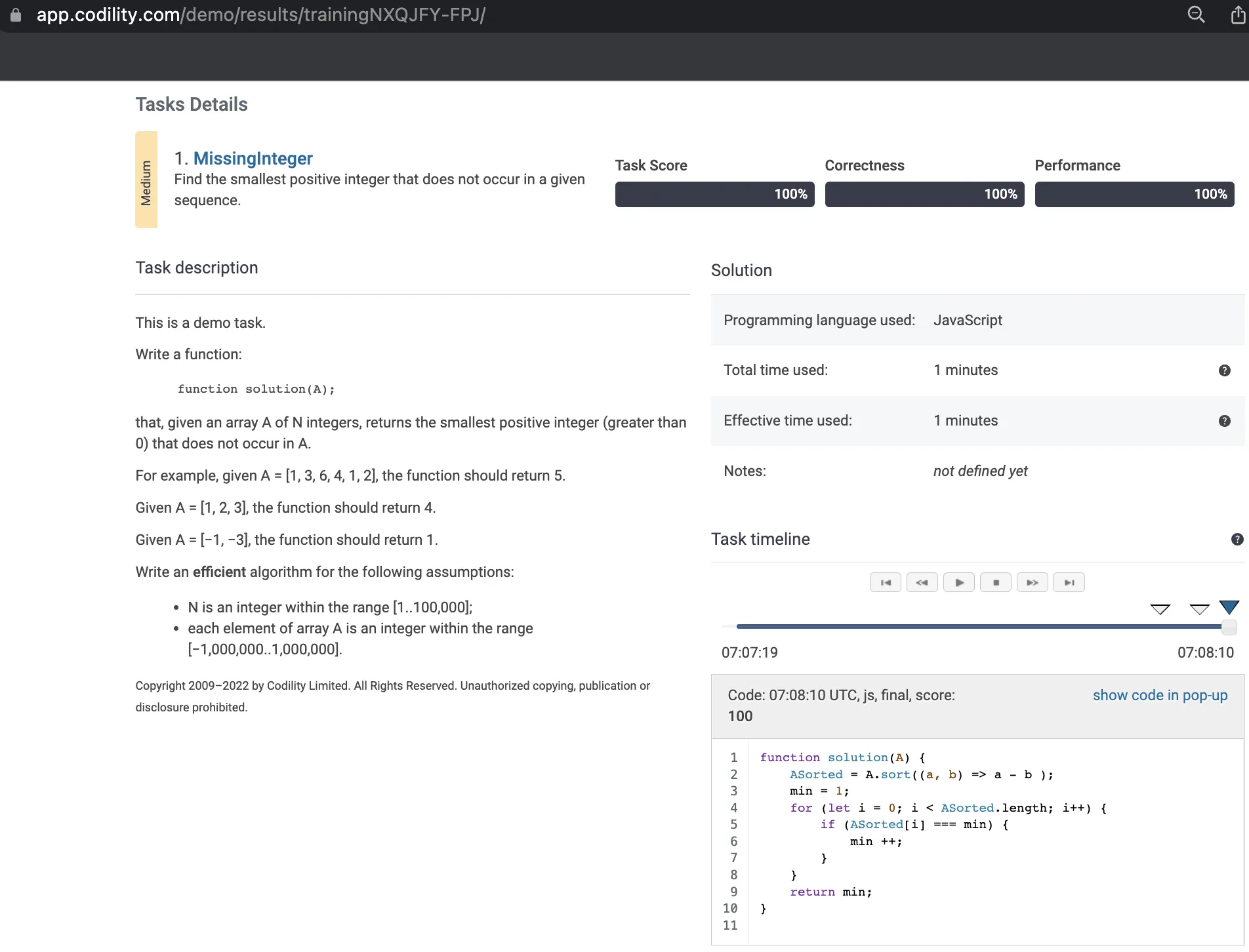Screen dimensions: 1249x952
Task: Click the lock icon in the address bar
Action: (x=16, y=14)
